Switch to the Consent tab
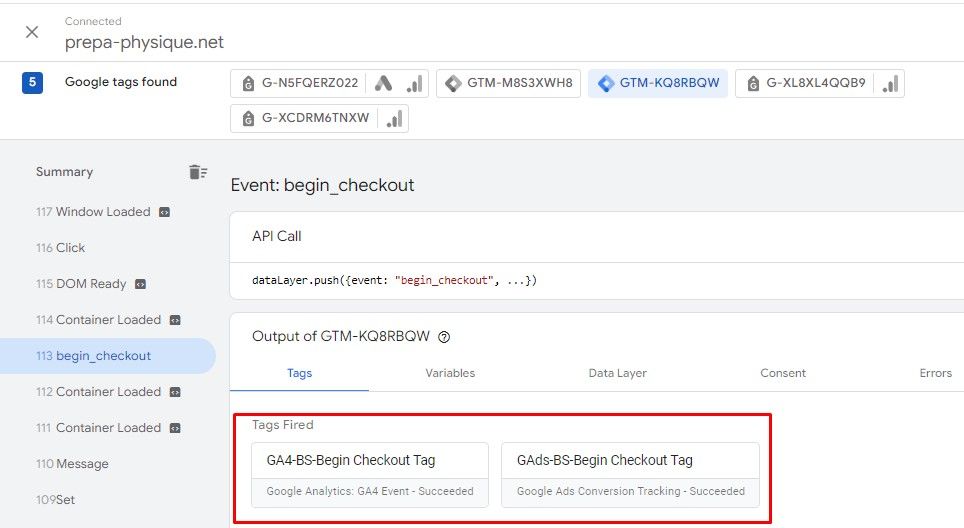 click(x=783, y=373)
